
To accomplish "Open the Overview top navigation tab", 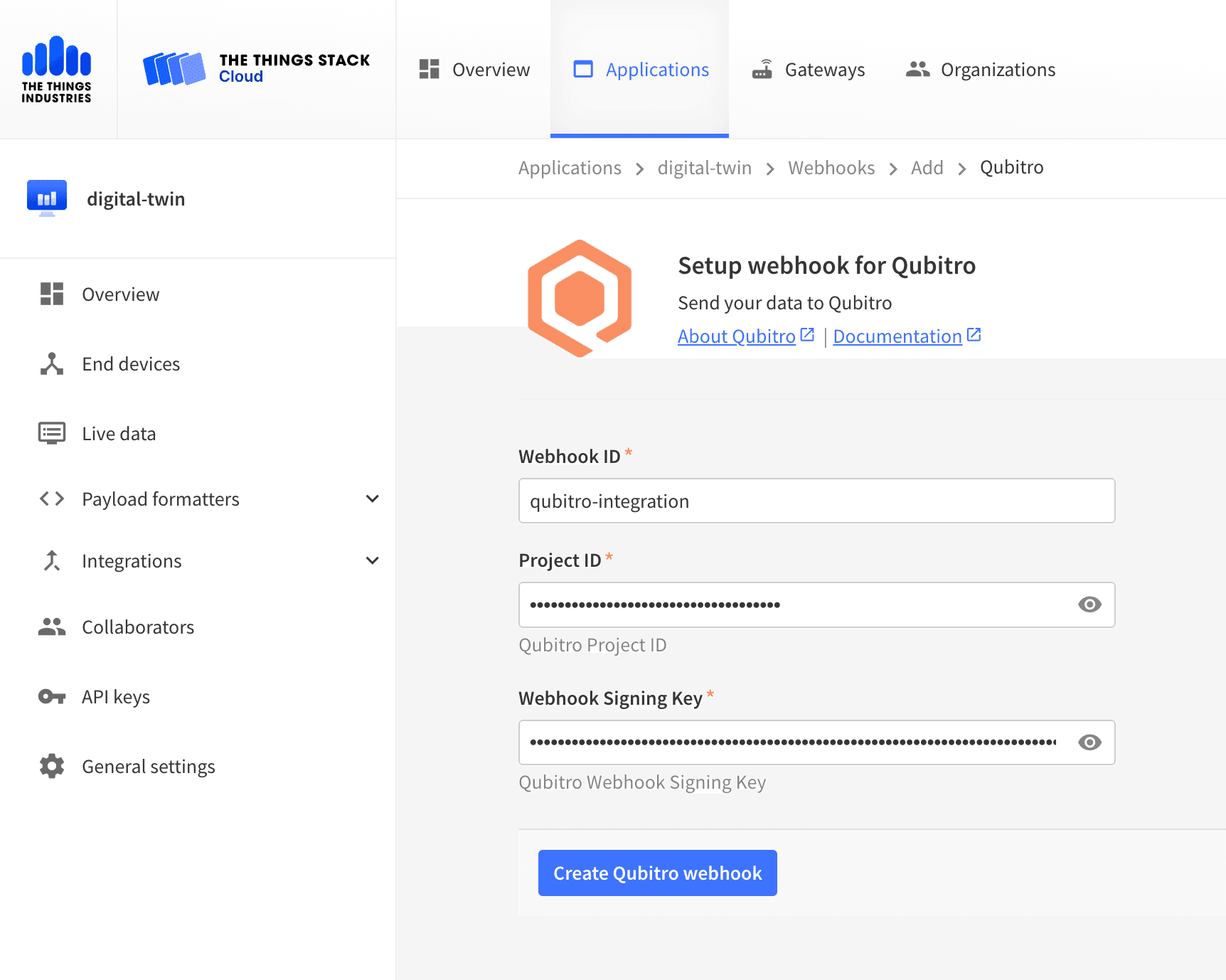I will pos(474,69).
